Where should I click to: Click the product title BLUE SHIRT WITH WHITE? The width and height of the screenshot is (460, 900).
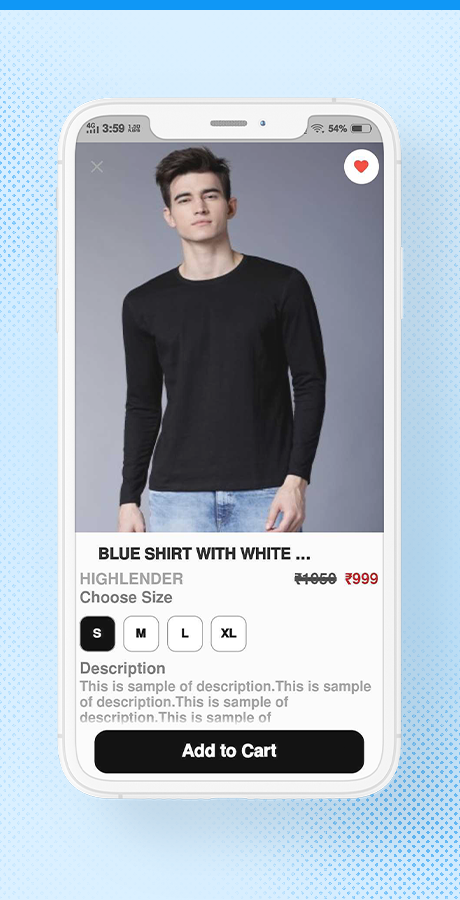pyautogui.click(x=204, y=554)
